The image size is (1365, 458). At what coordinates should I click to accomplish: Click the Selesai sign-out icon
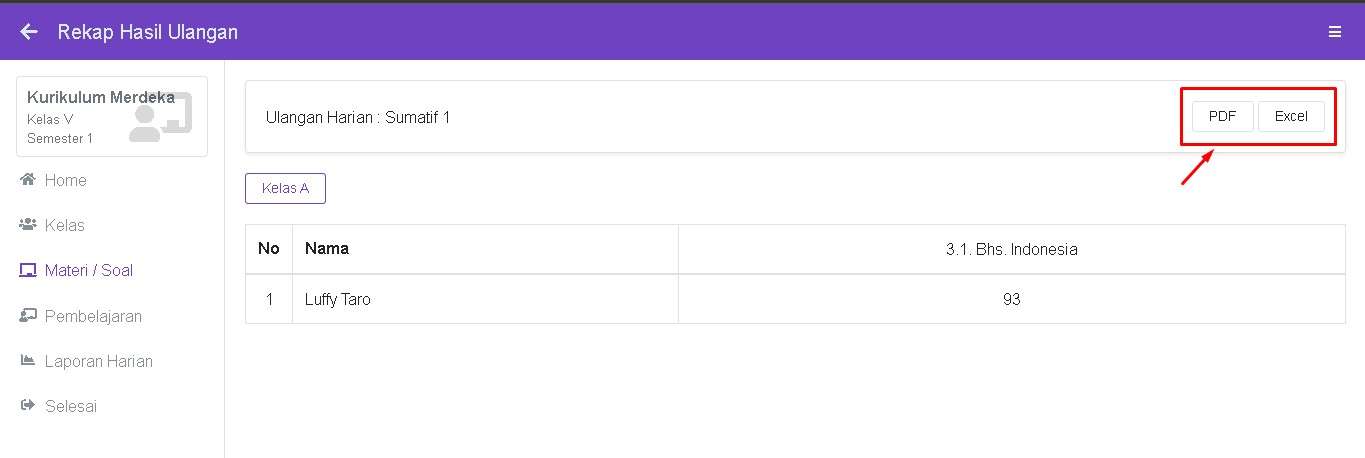pos(28,407)
